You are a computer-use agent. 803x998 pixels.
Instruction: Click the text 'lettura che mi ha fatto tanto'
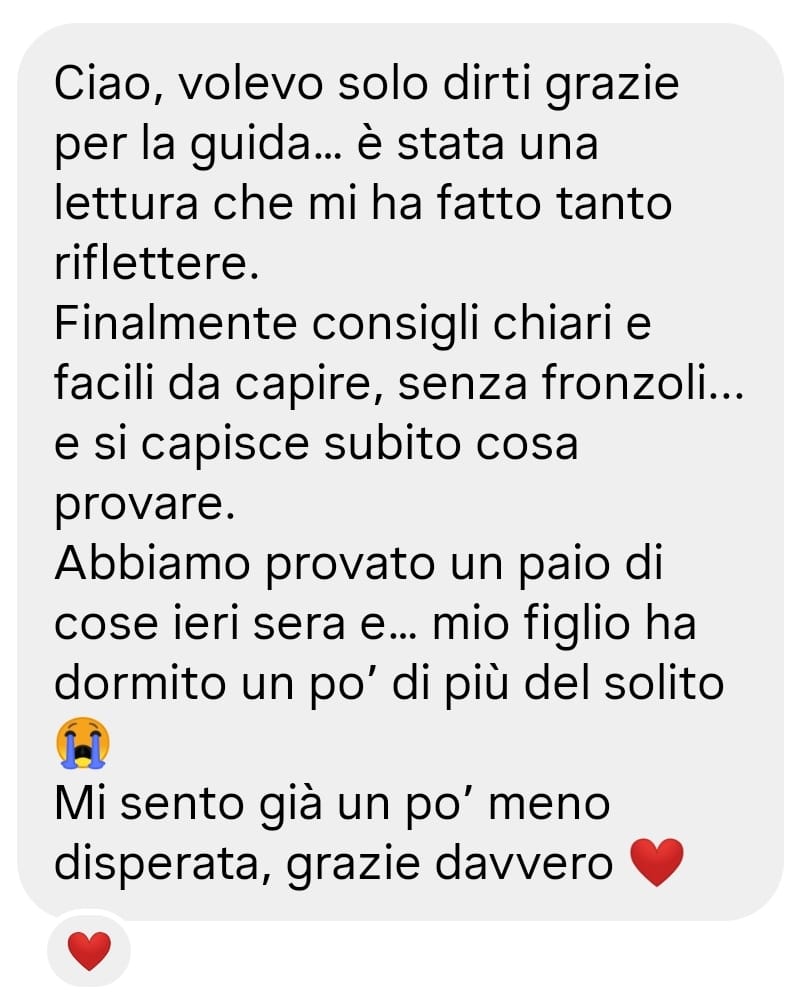point(363,203)
